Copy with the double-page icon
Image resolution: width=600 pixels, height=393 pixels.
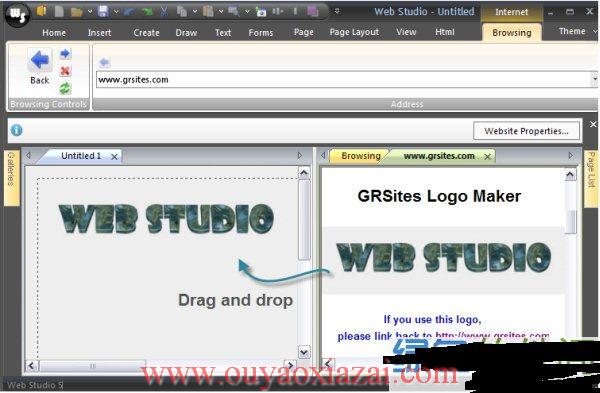(182, 11)
